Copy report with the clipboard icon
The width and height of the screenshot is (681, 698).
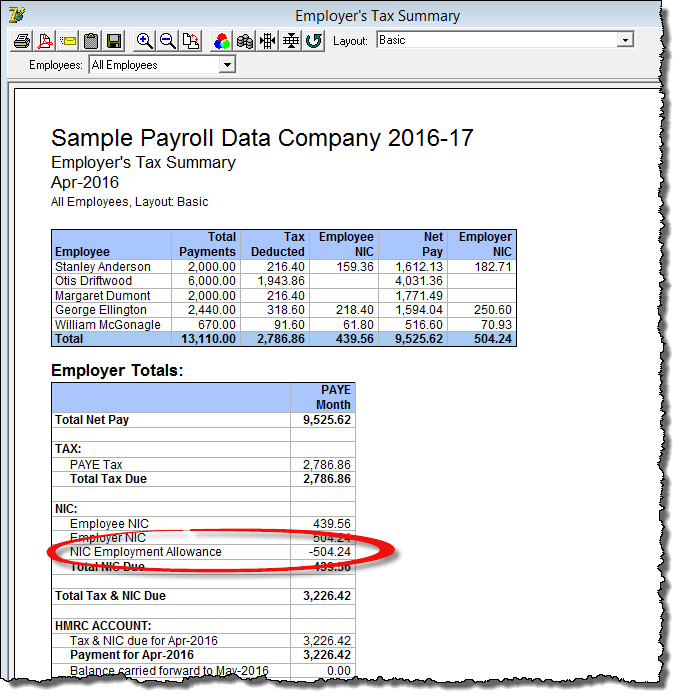tap(90, 41)
